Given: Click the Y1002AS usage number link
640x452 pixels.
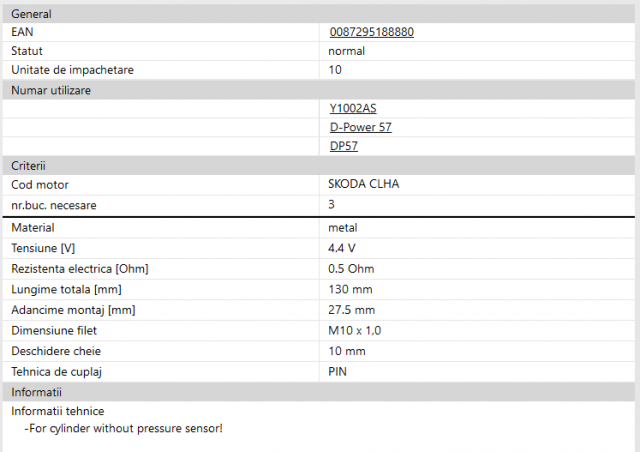Looking at the screenshot, I should click(x=352, y=108).
